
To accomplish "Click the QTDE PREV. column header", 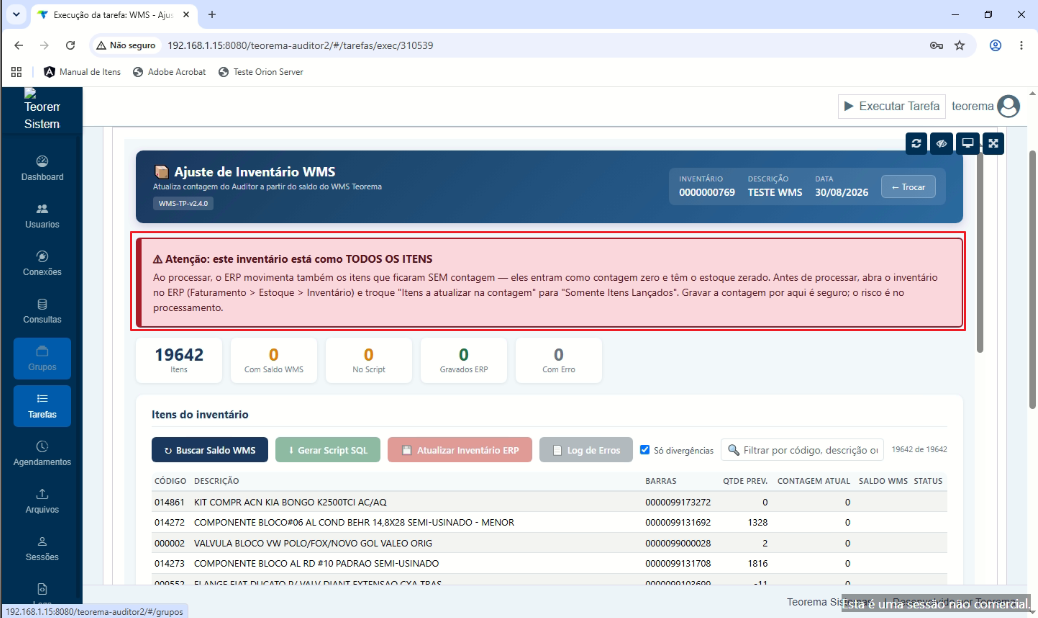I will pos(745,481).
